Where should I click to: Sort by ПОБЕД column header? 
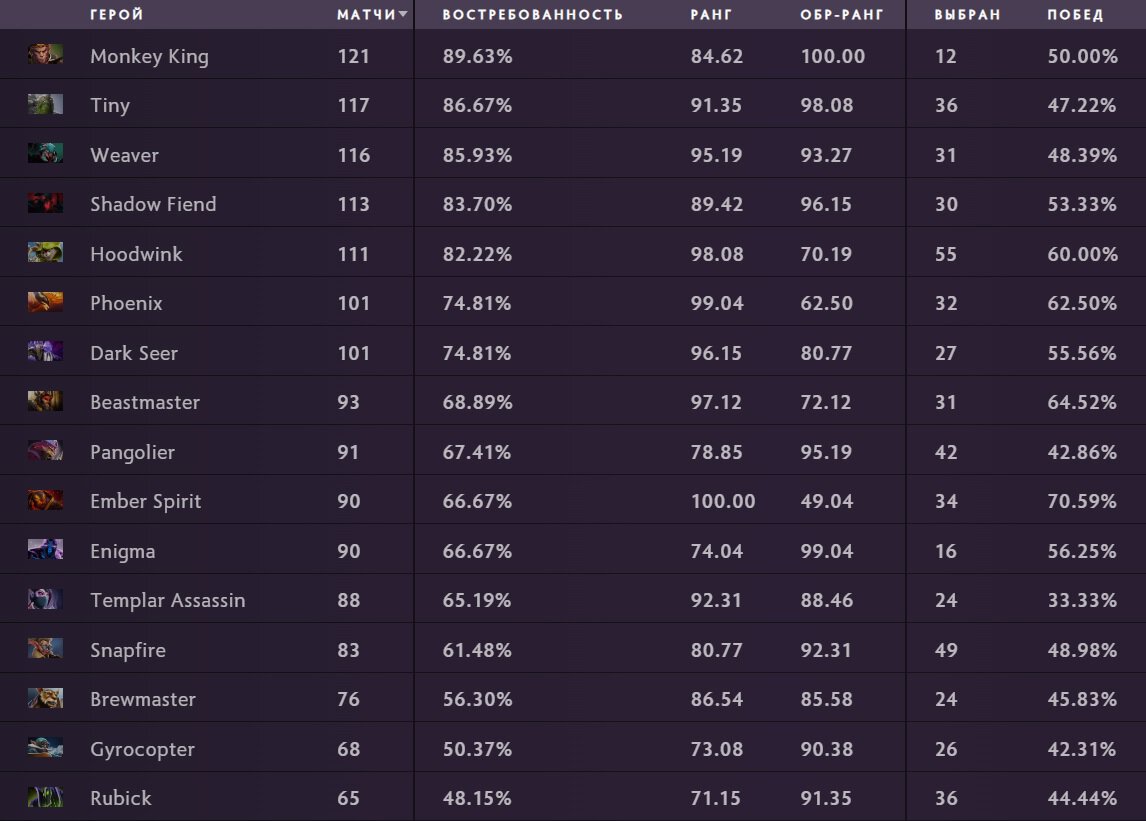tap(1075, 15)
